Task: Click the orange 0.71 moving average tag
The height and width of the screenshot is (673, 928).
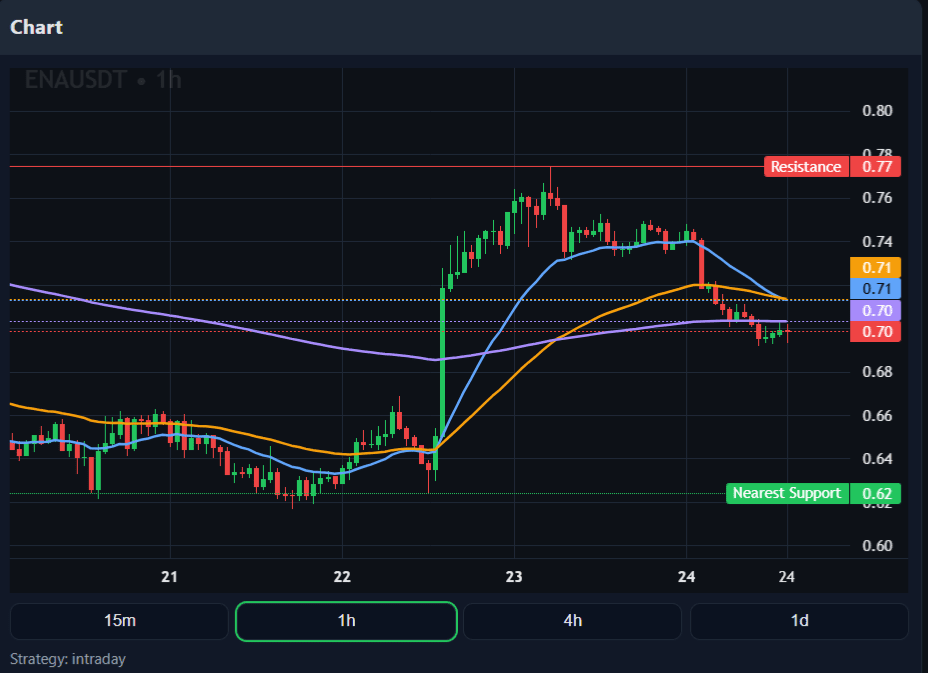Action: point(876,268)
